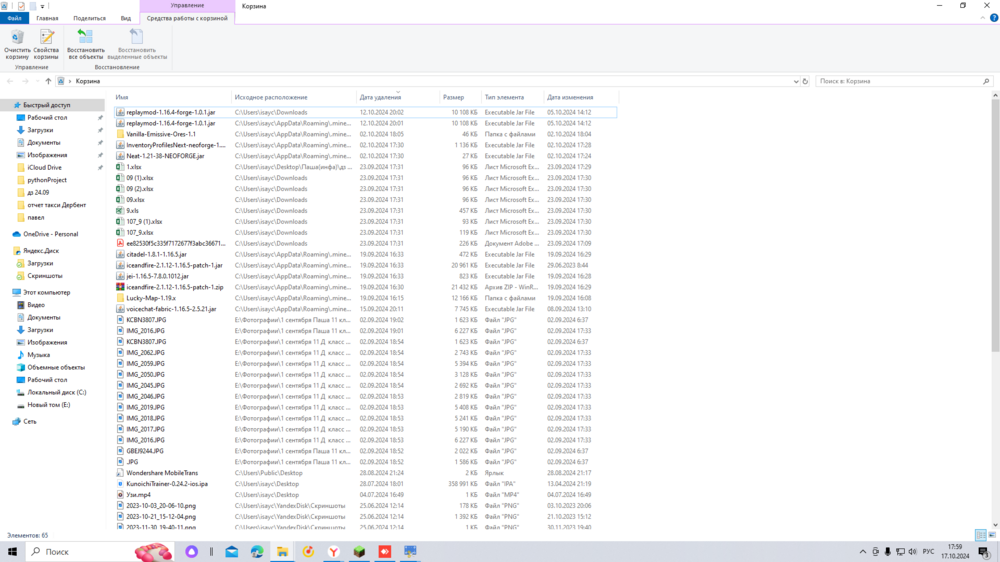Click the File Explorer taskbar icon
This screenshot has width=1000, height=562.
[x=283, y=552]
